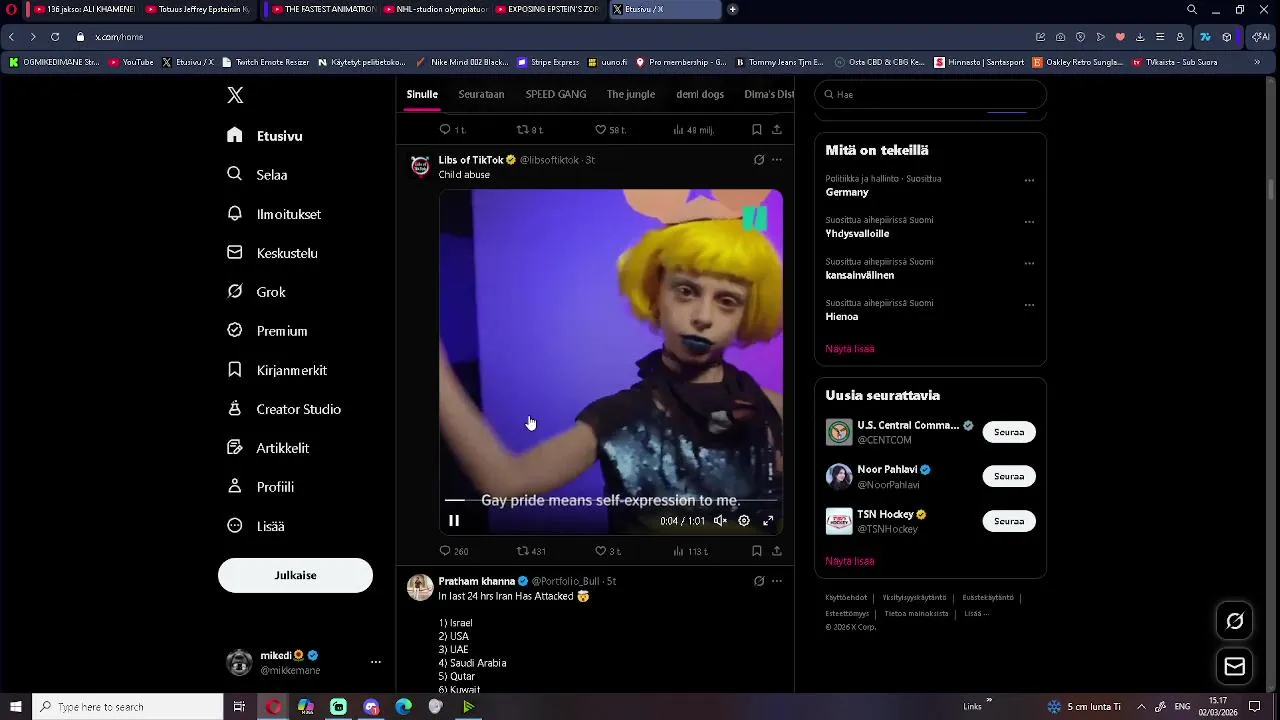The image size is (1280, 720).
Task: Open Kirjanmerkit bookmarks
Action: pos(277,370)
